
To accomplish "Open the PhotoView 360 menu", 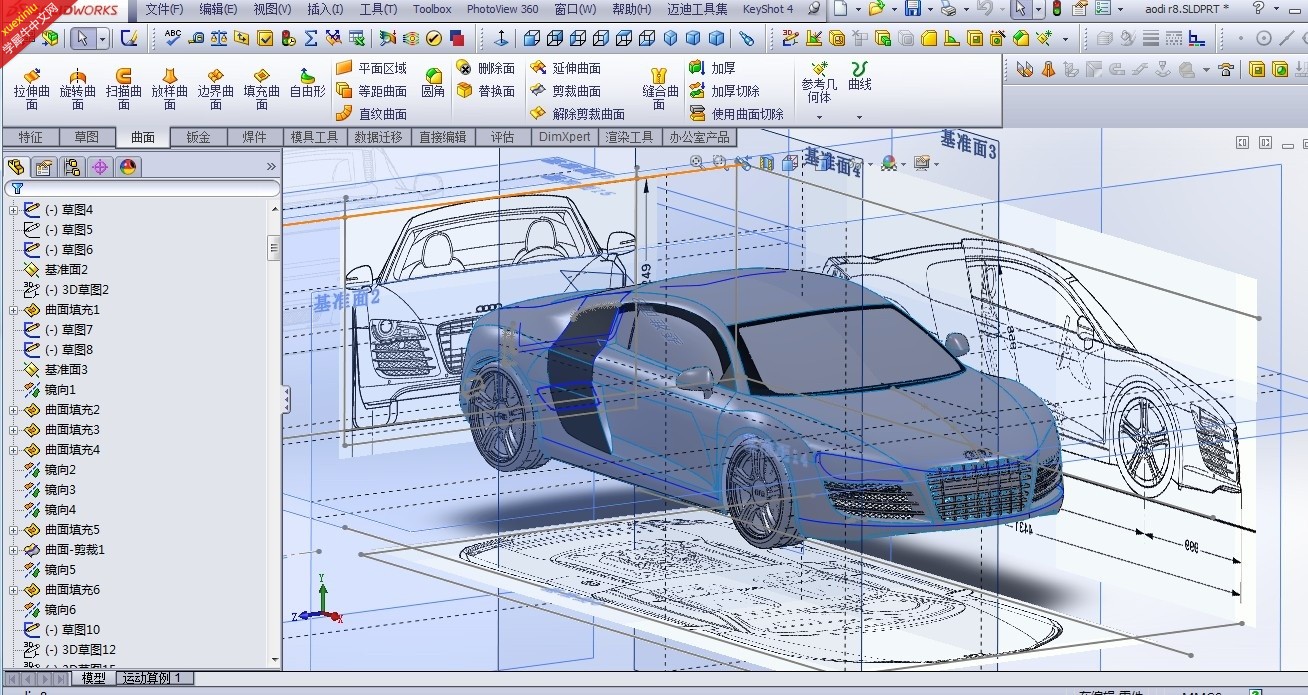I will [502, 9].
